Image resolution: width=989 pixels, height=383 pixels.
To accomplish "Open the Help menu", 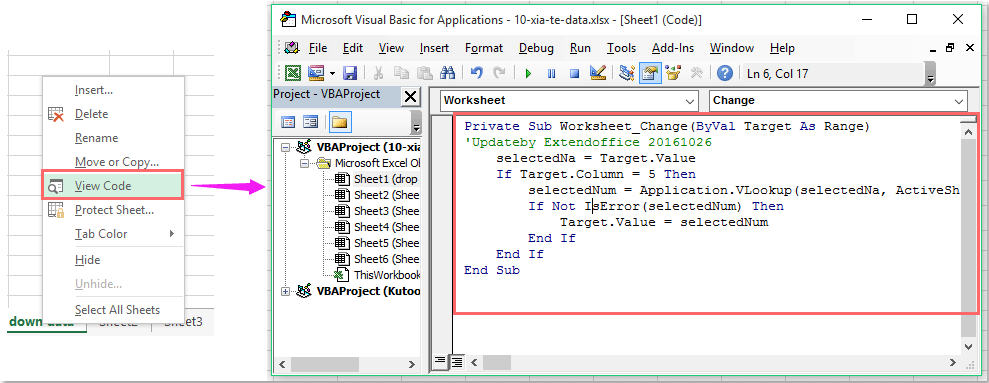I will point(783,48).
